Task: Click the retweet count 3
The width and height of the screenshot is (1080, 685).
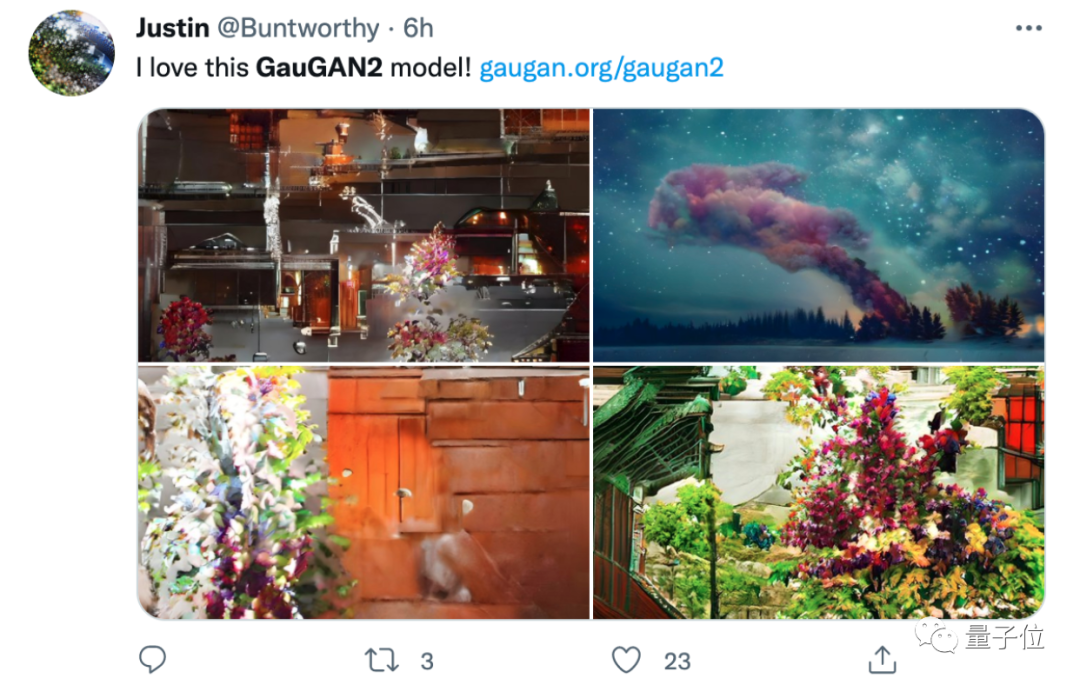Action: tap(427, 661)
